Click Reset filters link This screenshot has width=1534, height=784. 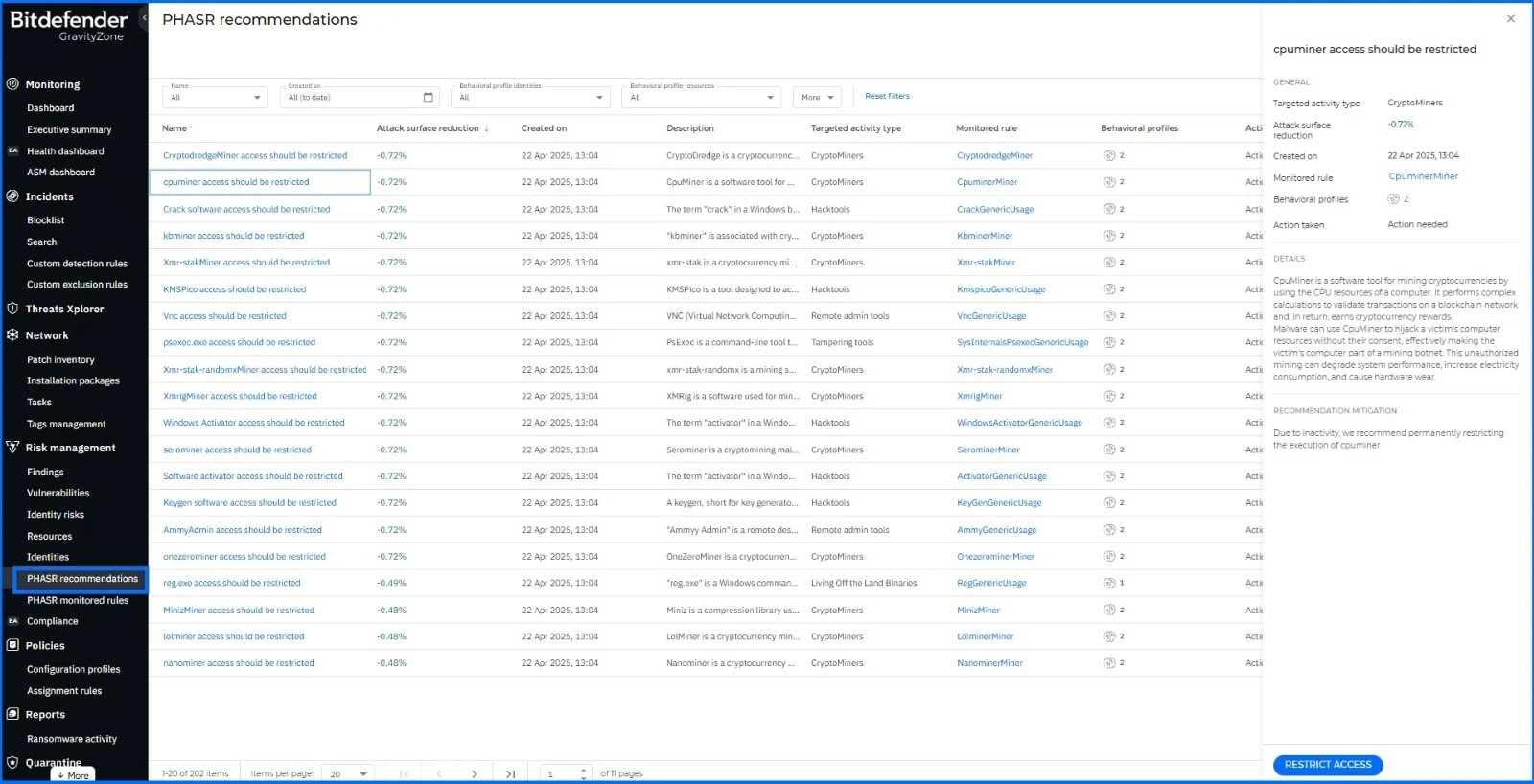887,97
